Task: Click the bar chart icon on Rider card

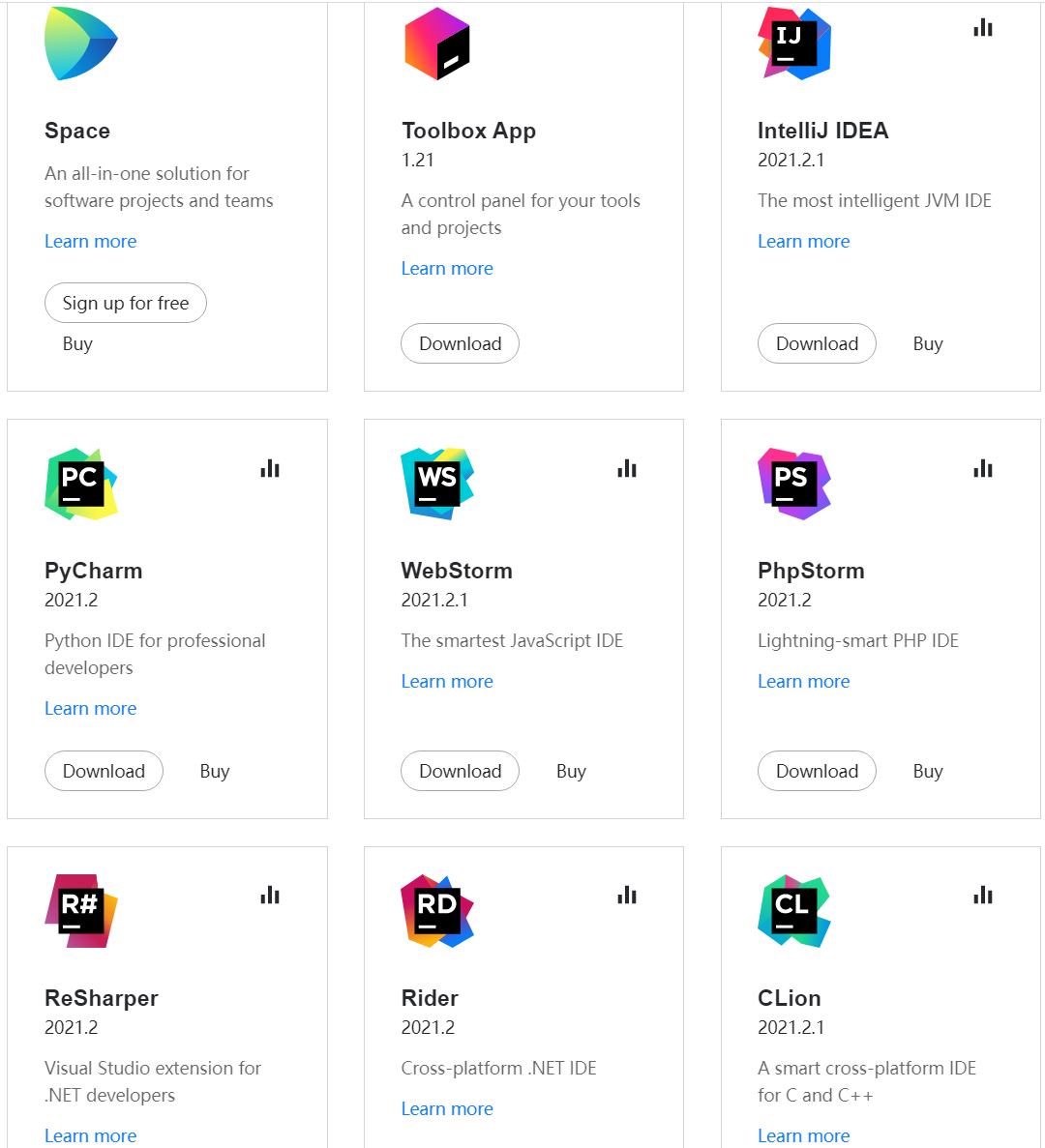Action: tap(627, 895)
